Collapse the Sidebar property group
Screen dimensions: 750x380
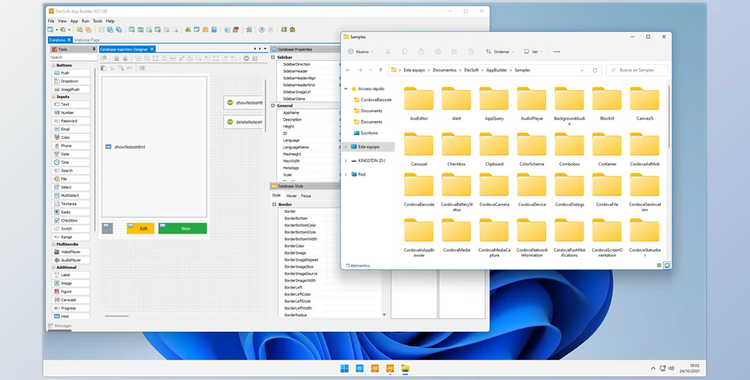pos(273,57)
